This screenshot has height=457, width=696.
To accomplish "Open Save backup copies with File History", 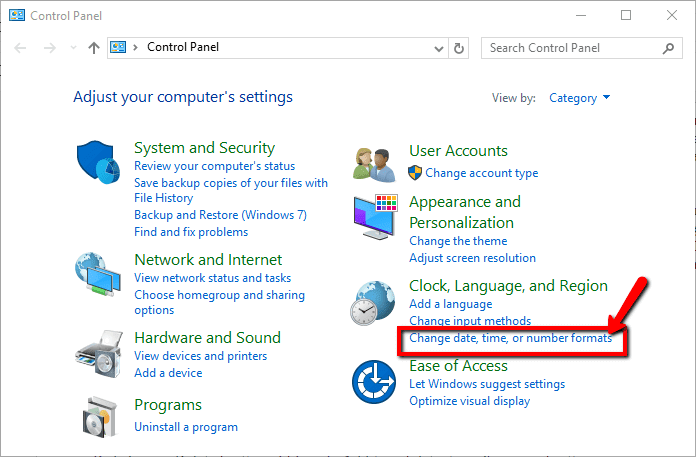I will click(231, 190).
